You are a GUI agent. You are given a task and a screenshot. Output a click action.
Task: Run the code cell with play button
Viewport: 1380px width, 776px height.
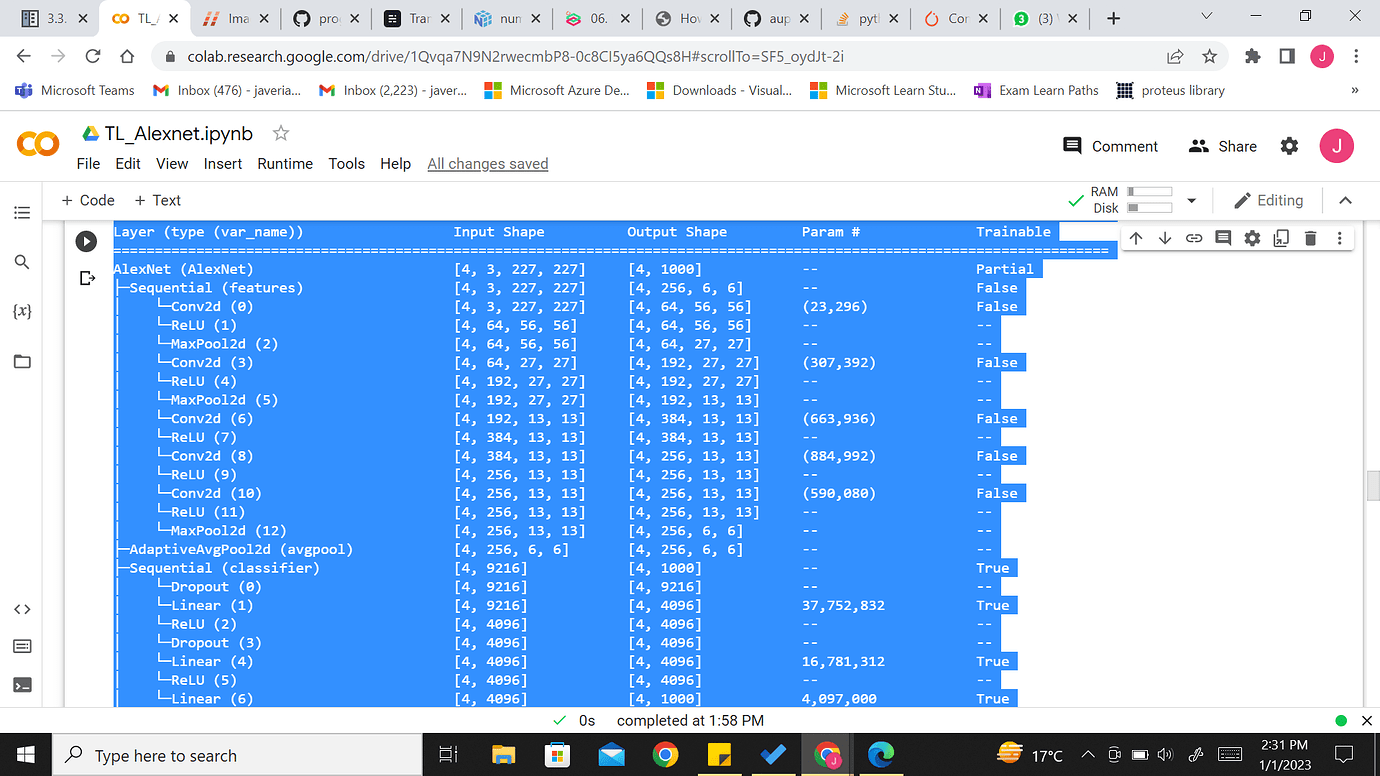(87, 241)
